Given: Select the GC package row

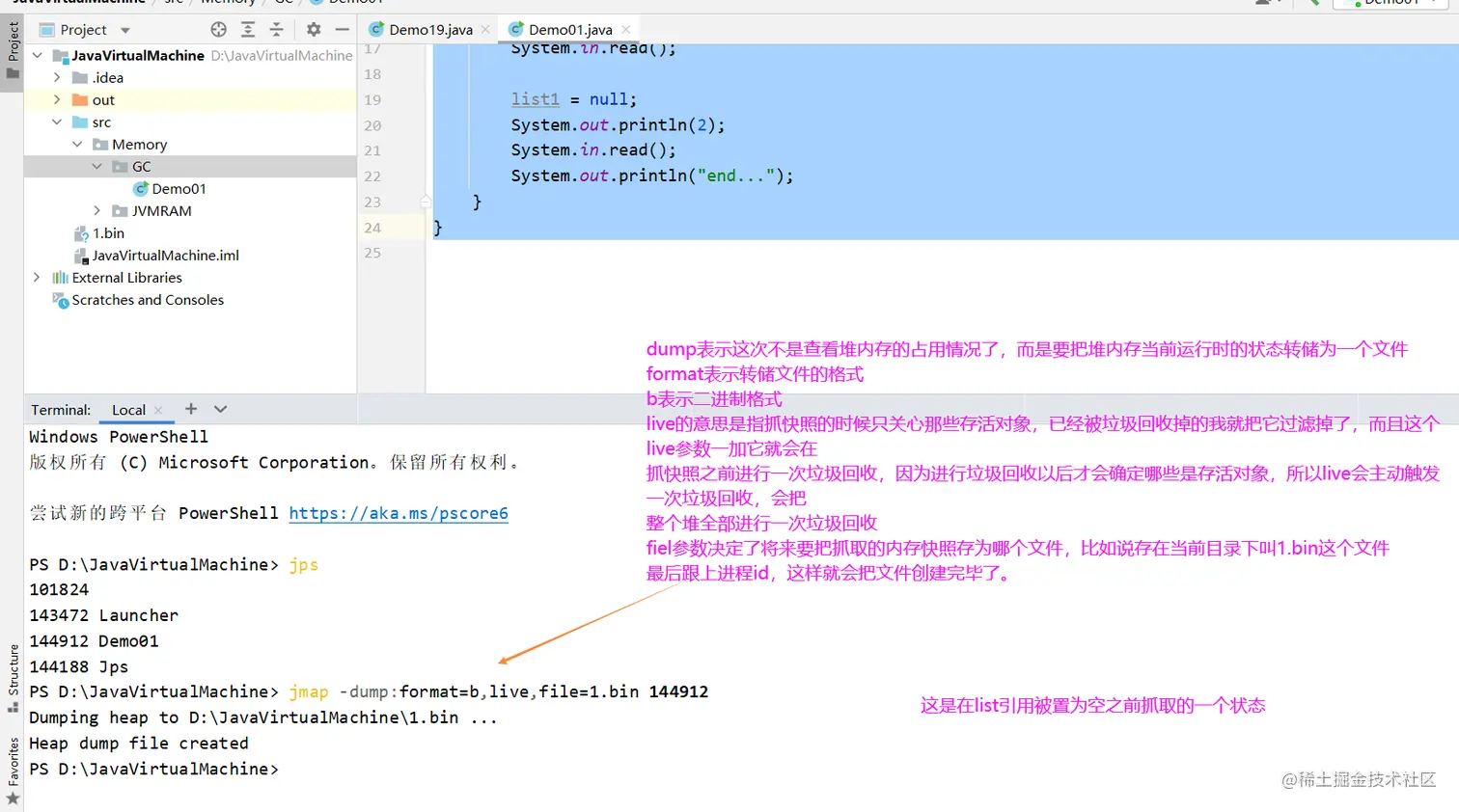Looking at the screenshot, I should tap(190, 167).
